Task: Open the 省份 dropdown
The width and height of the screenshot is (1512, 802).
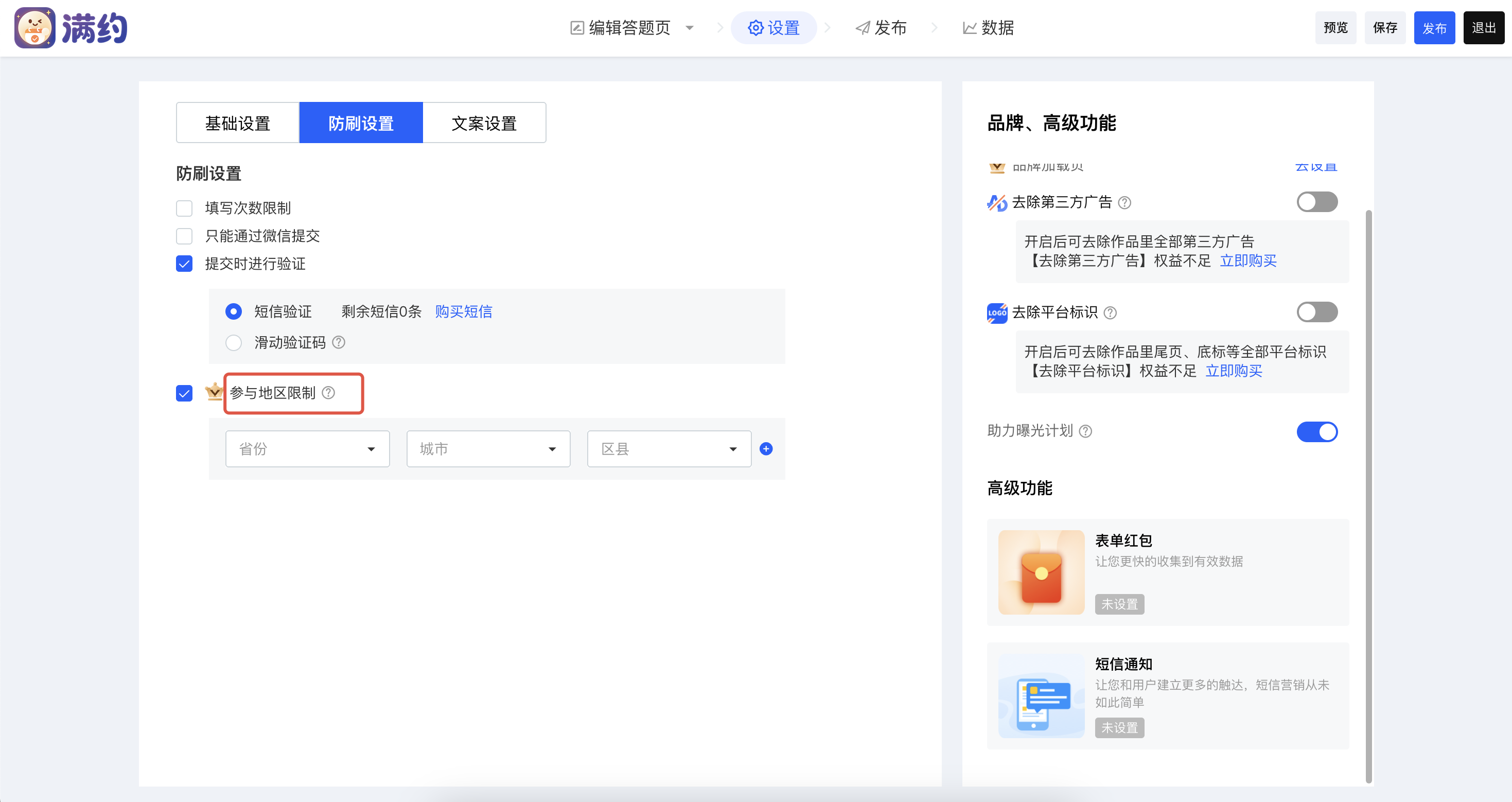Action: (x=307, y=449)
